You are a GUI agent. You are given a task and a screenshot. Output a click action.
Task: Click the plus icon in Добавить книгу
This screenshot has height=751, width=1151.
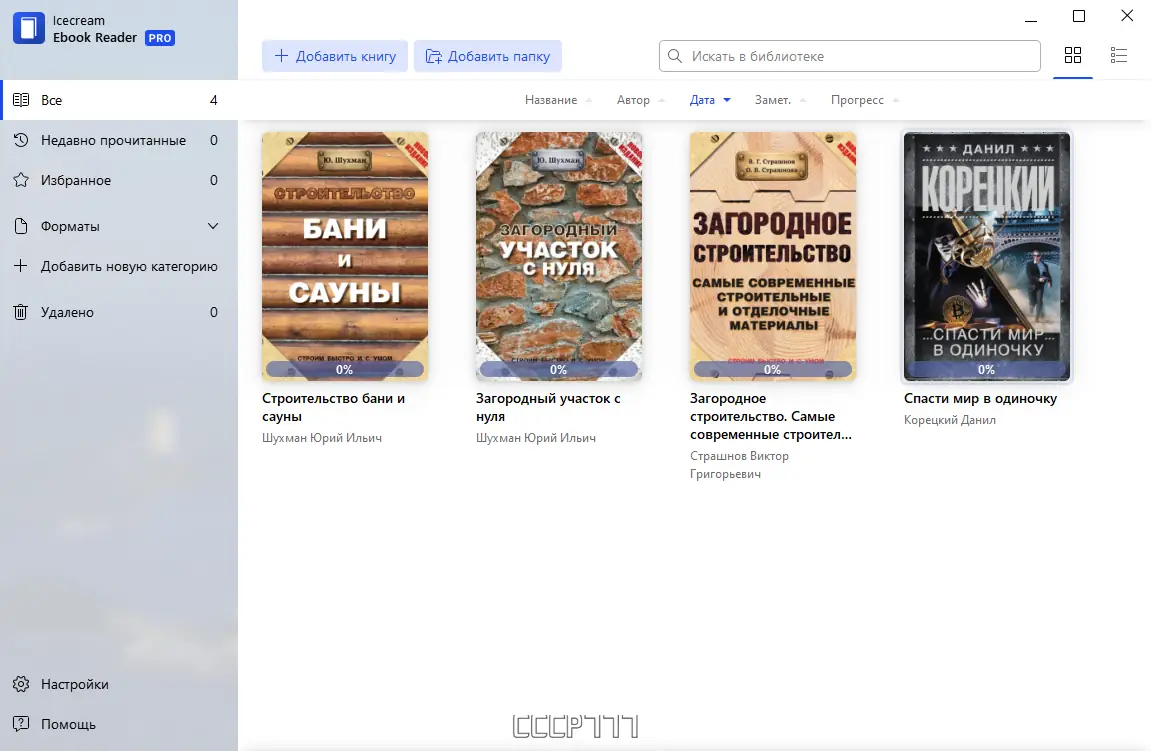281,56
